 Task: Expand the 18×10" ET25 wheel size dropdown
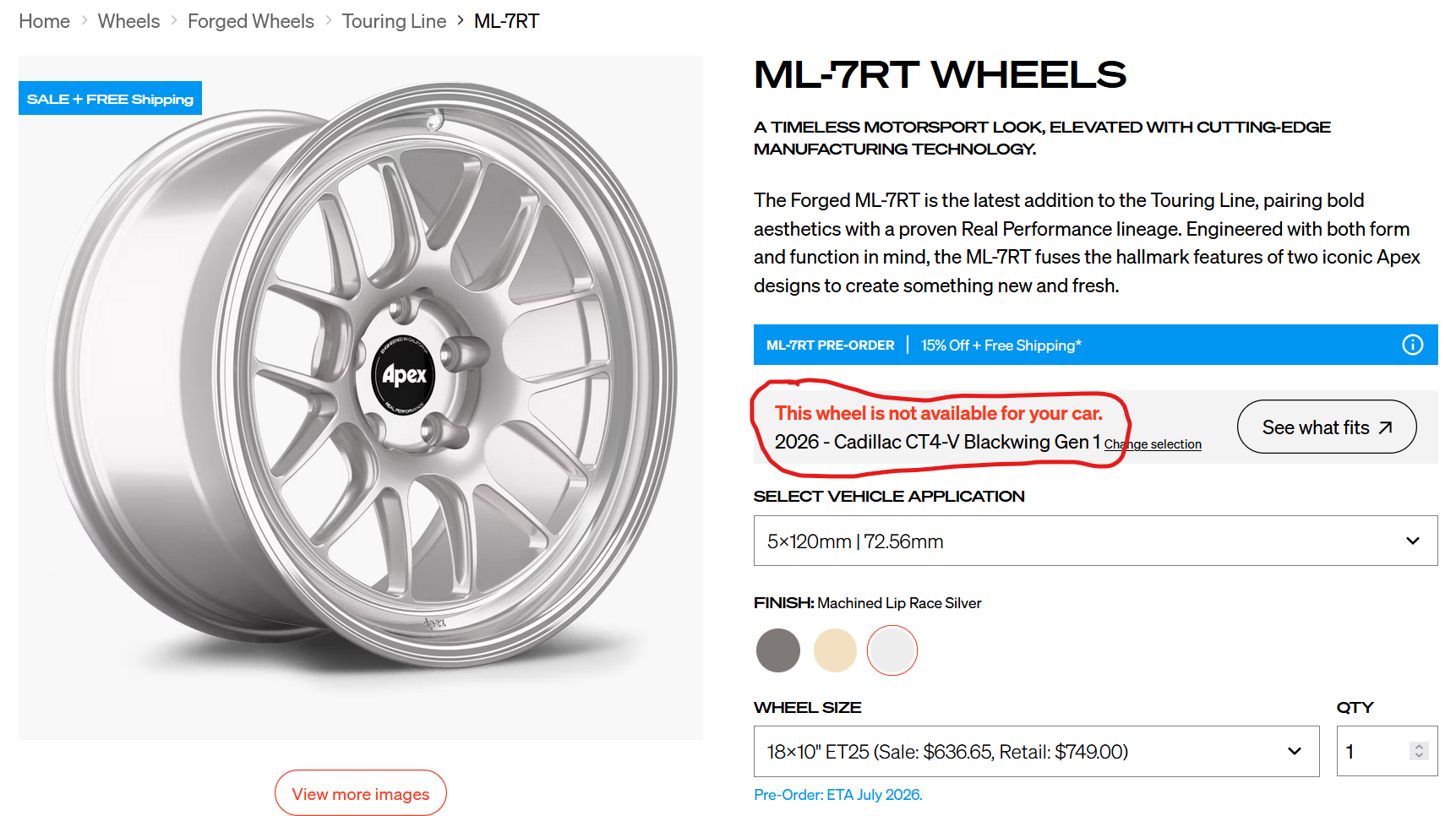pyautogui.click(x=1036, y=751)
